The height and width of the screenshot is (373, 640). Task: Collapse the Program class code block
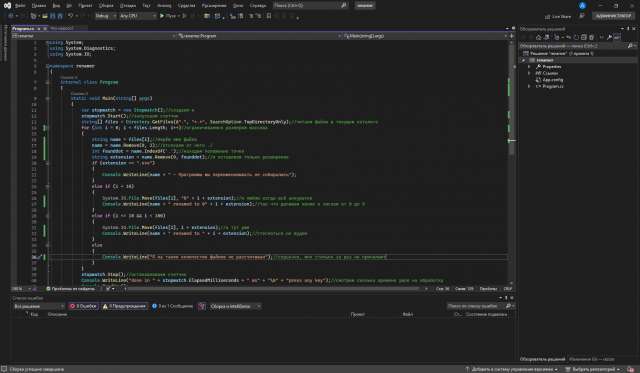[47, 82]
